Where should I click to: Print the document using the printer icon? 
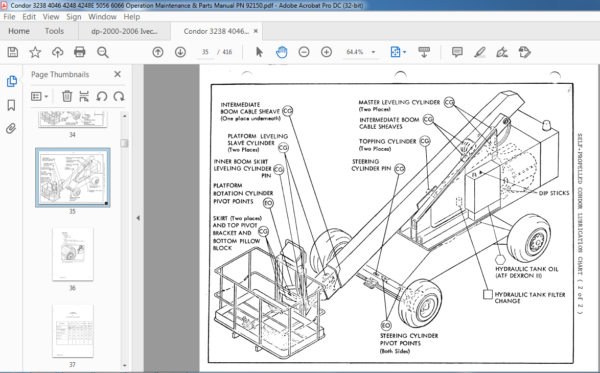[x=80, y=52]
